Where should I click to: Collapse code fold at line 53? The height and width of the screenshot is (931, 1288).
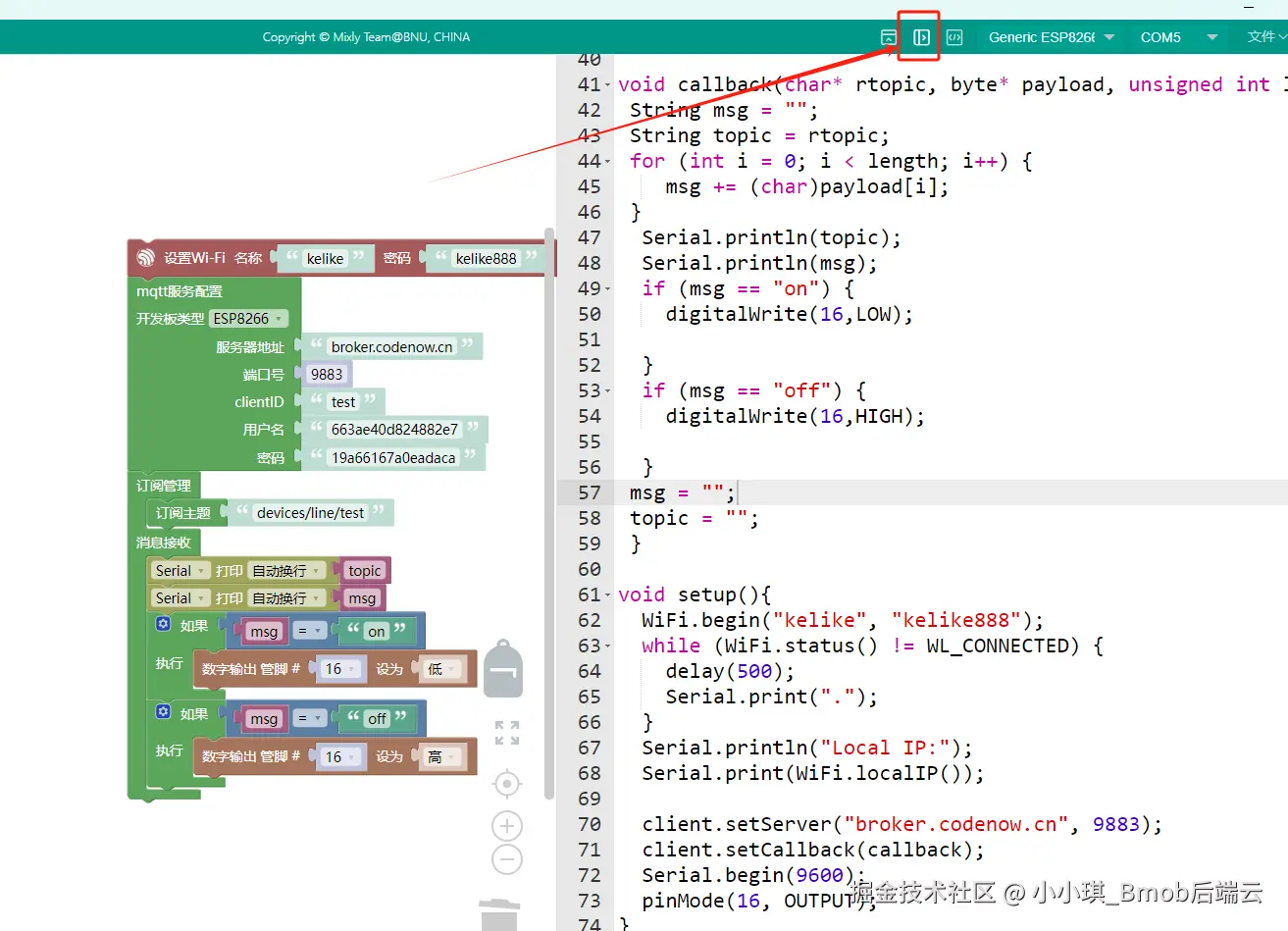pyautogui.click(x=608, y=391)
